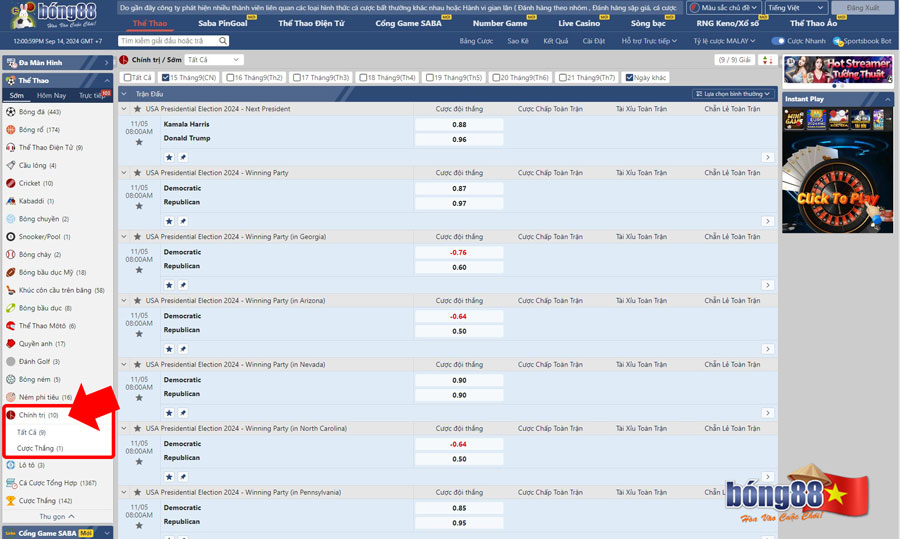Pin the Harris vs Trump match
This screenshot has width=900, height=539.
pyautogui.click(x=183, y=157)
